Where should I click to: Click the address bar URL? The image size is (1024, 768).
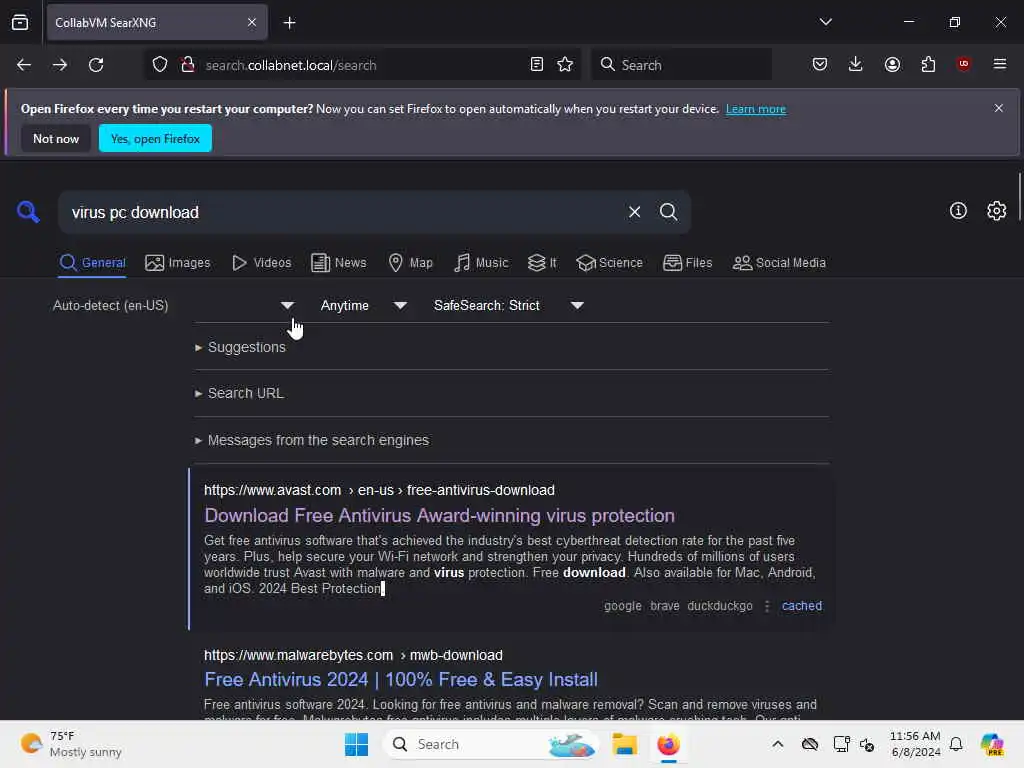pos(291,65)
